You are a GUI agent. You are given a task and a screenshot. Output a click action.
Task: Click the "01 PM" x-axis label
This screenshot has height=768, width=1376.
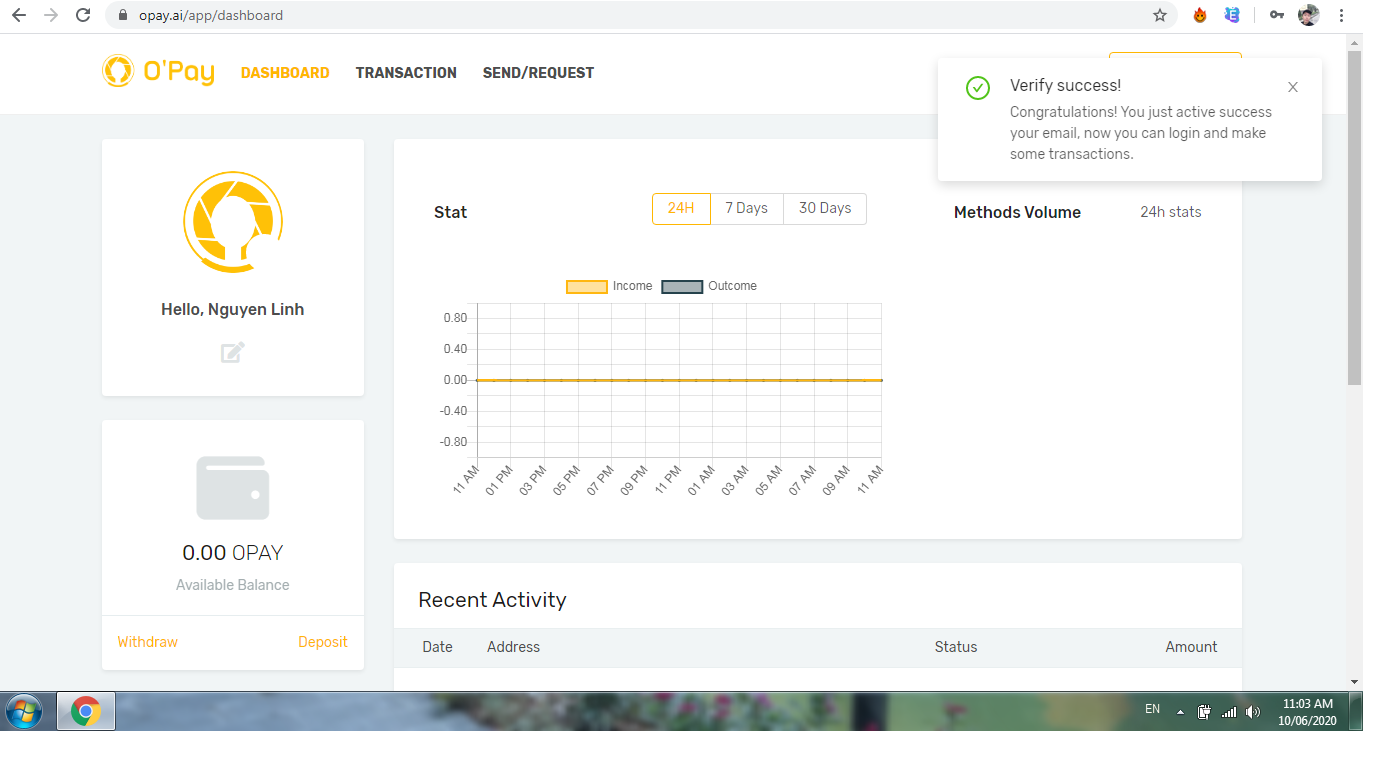click(499, 480)
